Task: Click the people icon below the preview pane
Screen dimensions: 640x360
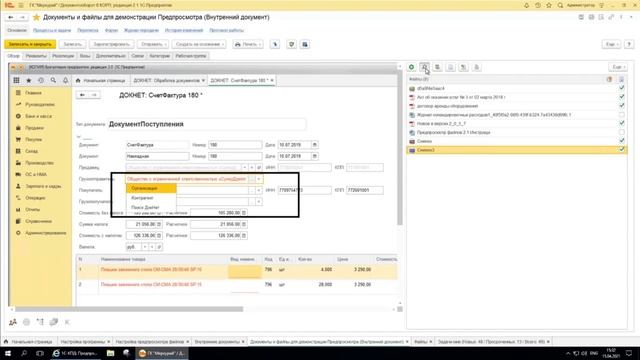Action: [13, 322]
